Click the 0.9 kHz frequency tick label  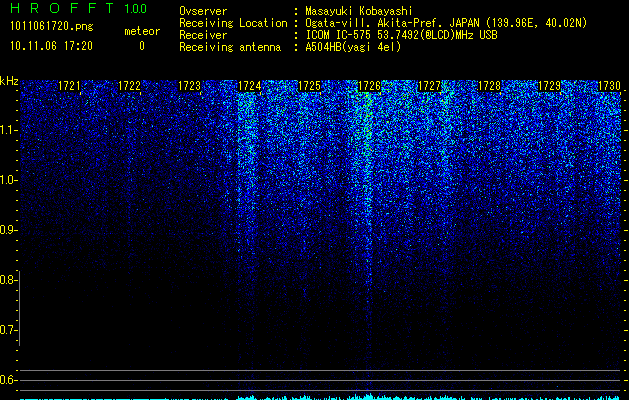[7, 230]
